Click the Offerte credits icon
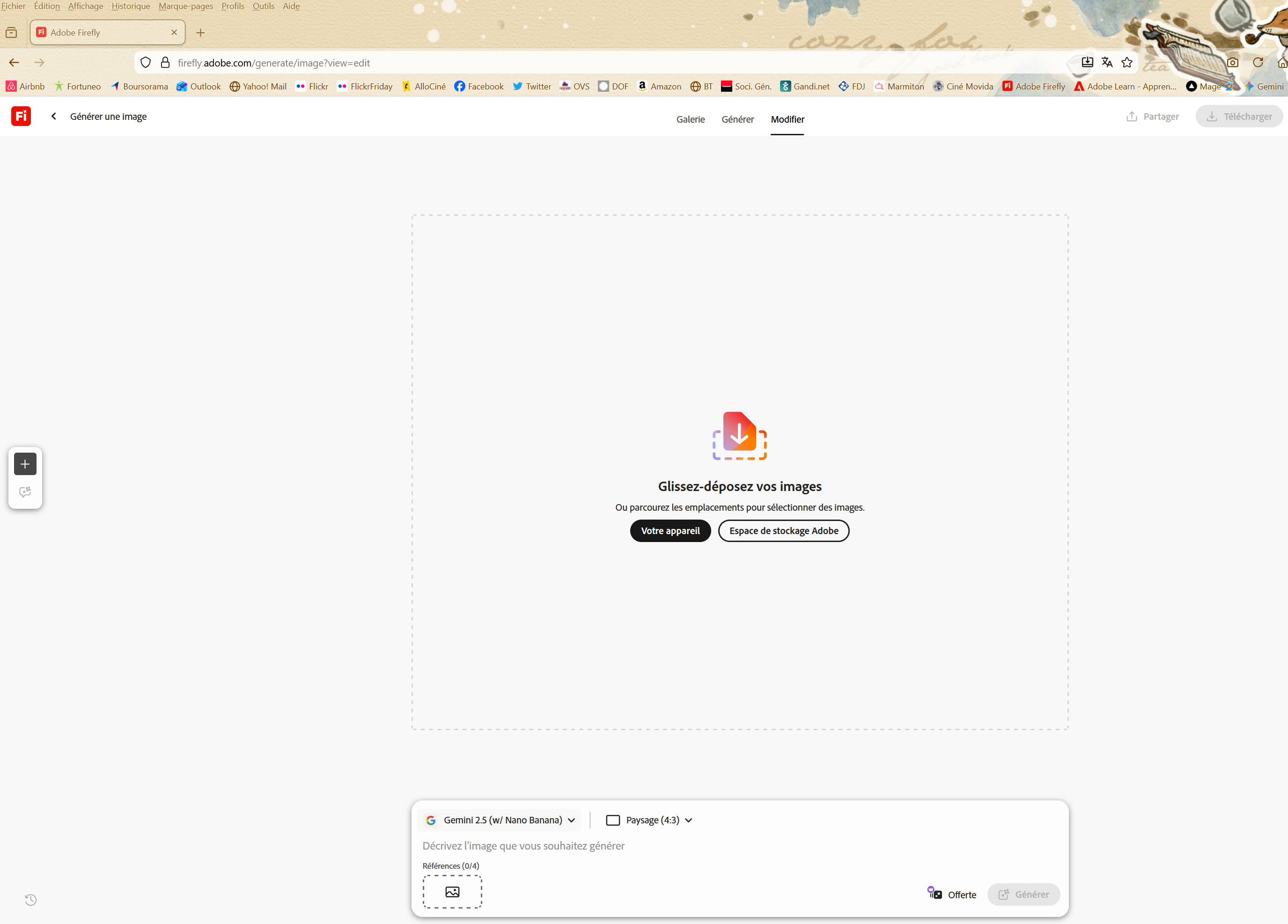The height and width of the screenshot is (924, 1288). point(935,894)
